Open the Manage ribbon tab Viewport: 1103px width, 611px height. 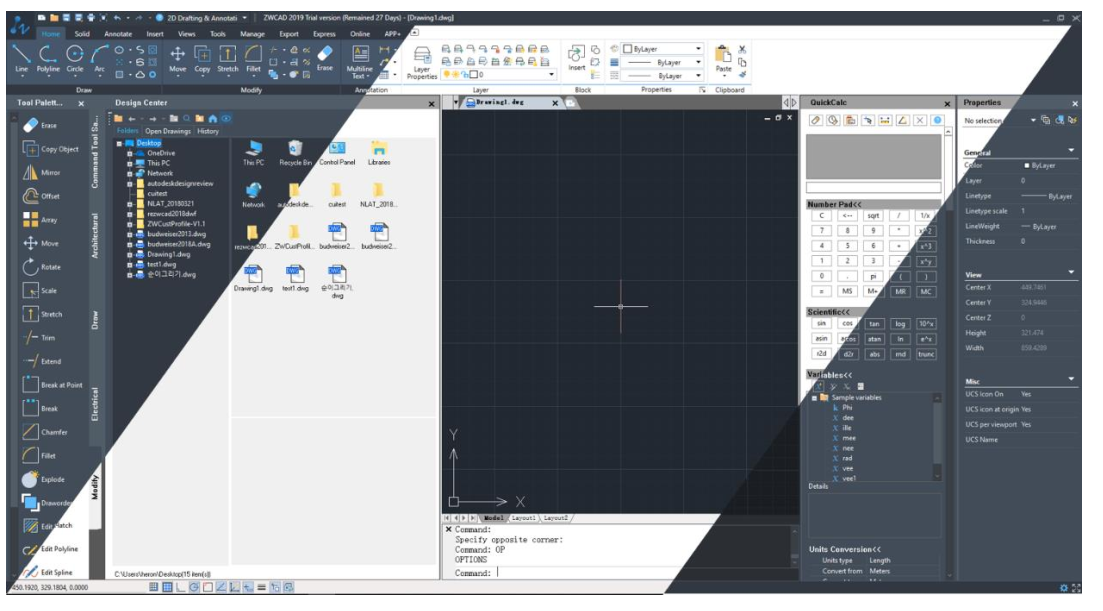point(253,34)
